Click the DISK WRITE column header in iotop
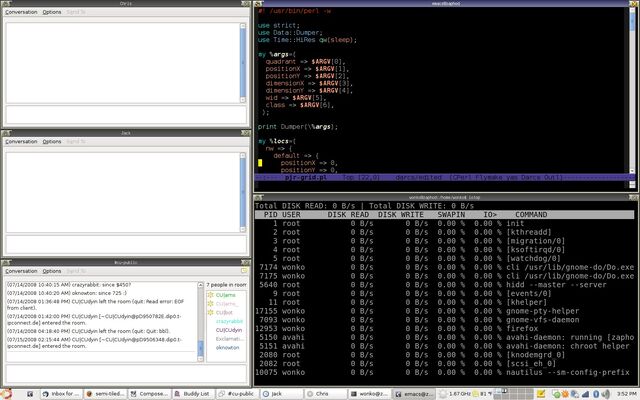The width and height of the screenshot is (640, 400). click(403, 215)
